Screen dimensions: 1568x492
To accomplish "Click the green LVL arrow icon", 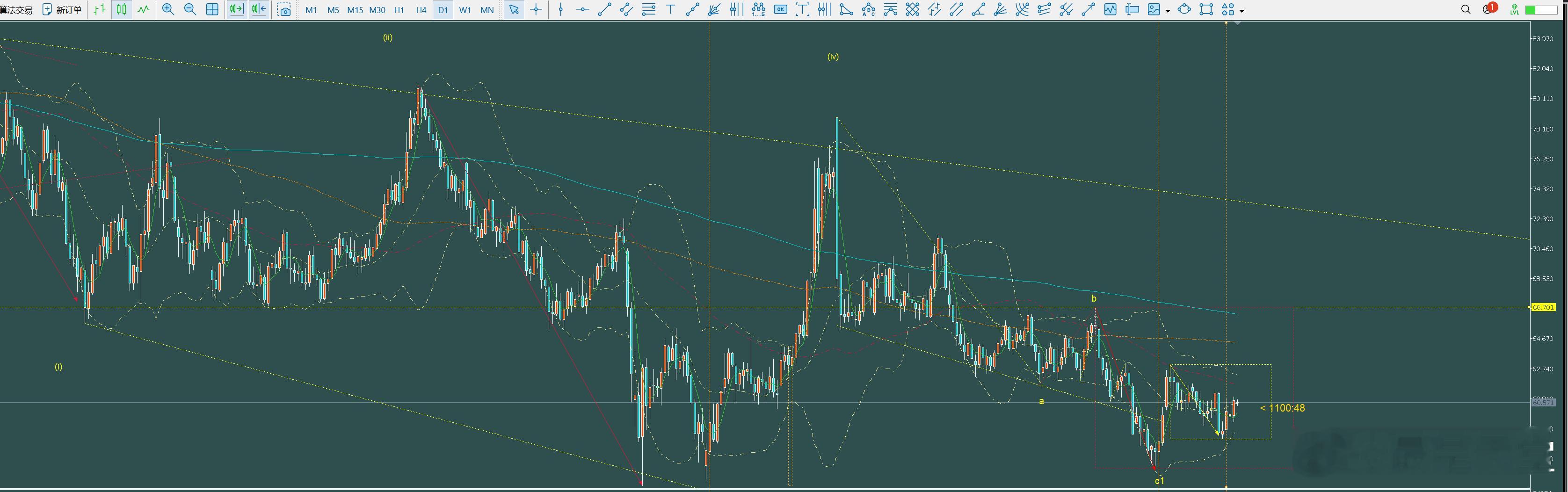I will (1514, 9).
